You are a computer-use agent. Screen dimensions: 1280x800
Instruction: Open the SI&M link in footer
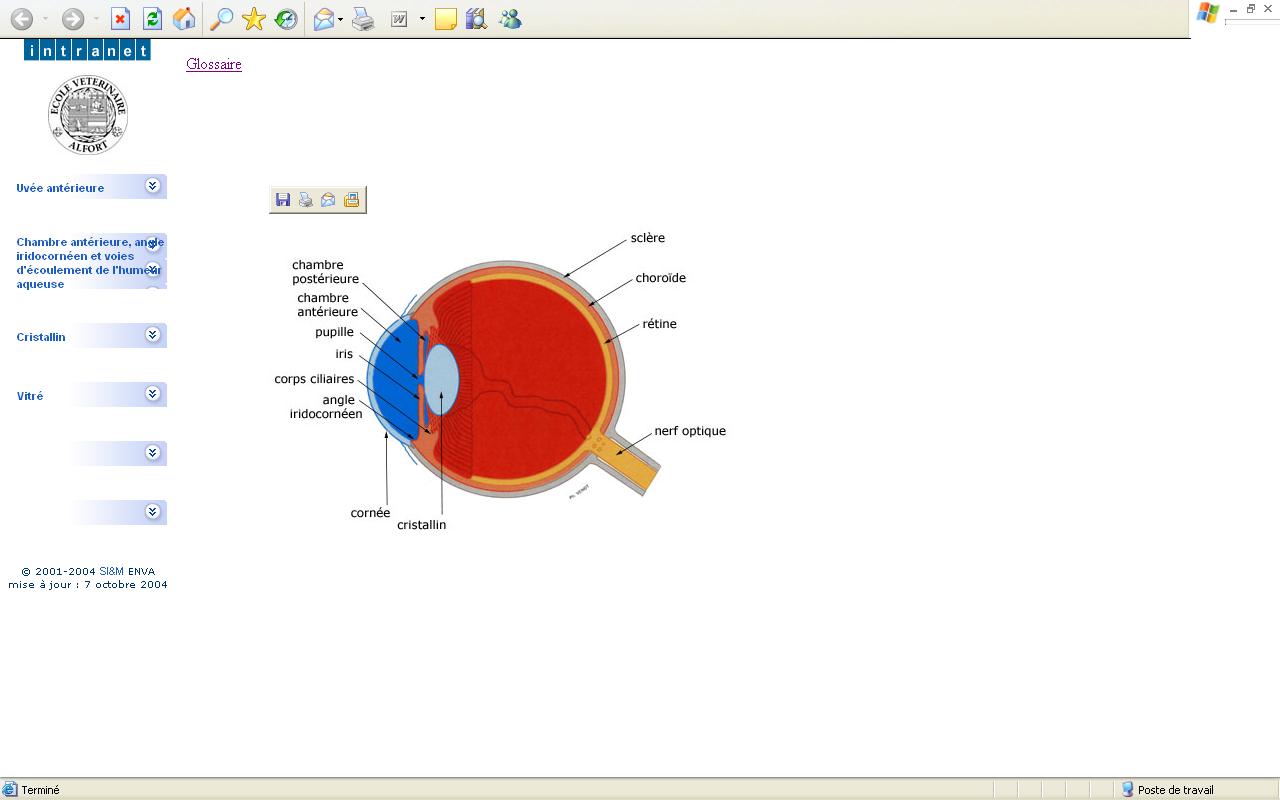click(x=111, y=572)
